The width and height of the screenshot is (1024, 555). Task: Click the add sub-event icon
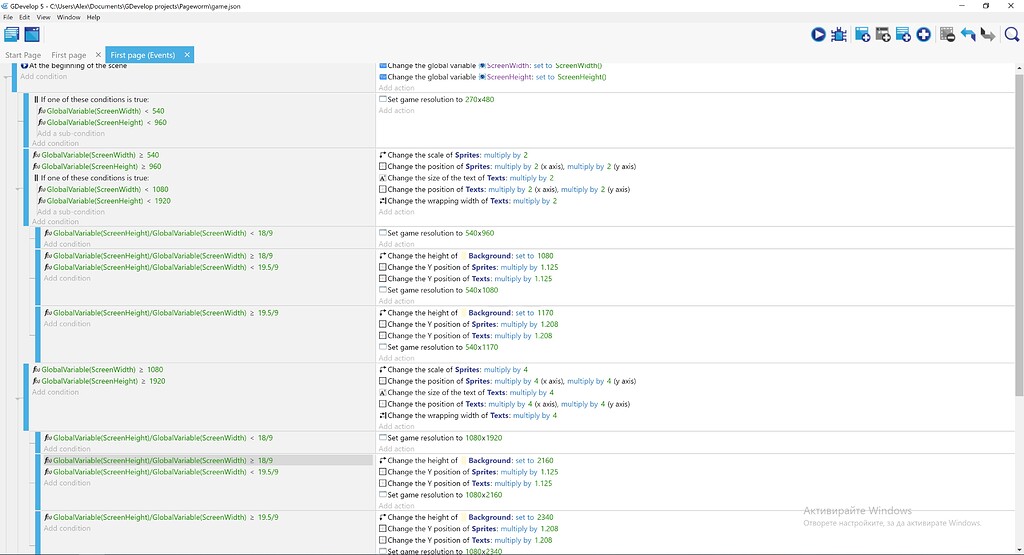tap(883, 35)
